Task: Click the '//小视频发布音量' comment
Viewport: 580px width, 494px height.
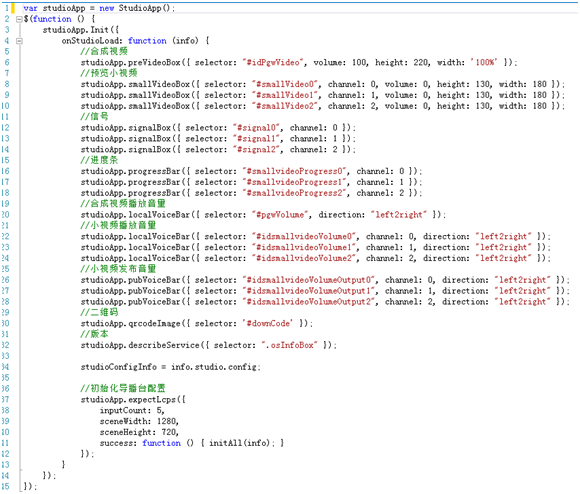Action: [118, 269]
